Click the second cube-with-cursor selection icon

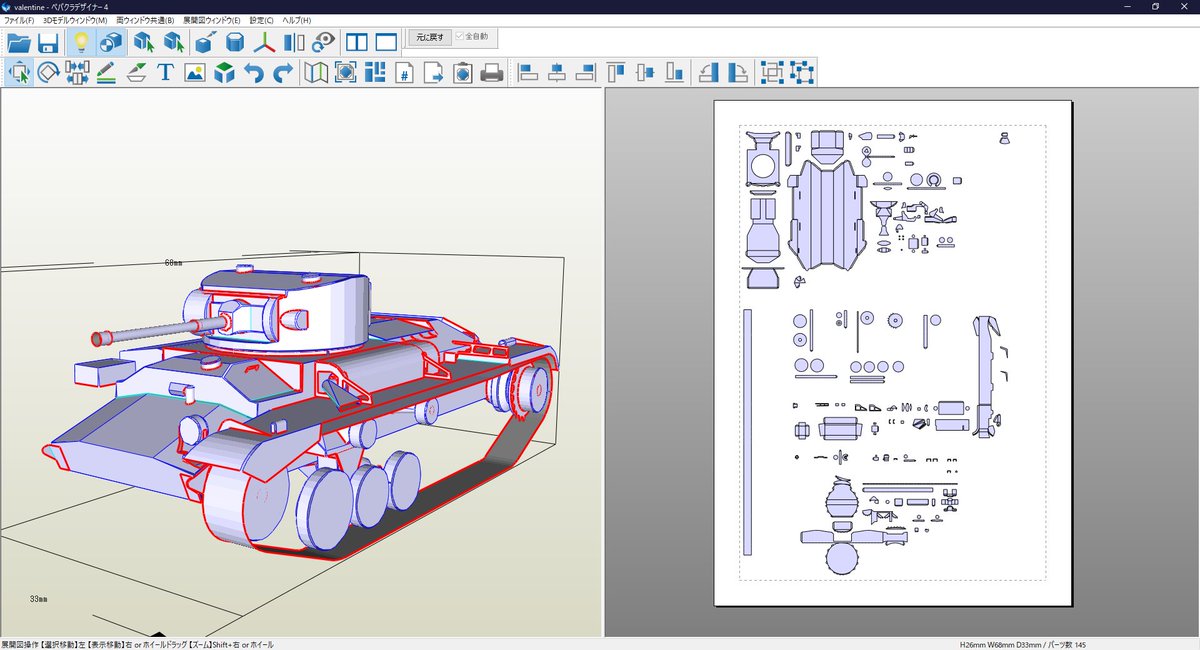coord(173,43)
